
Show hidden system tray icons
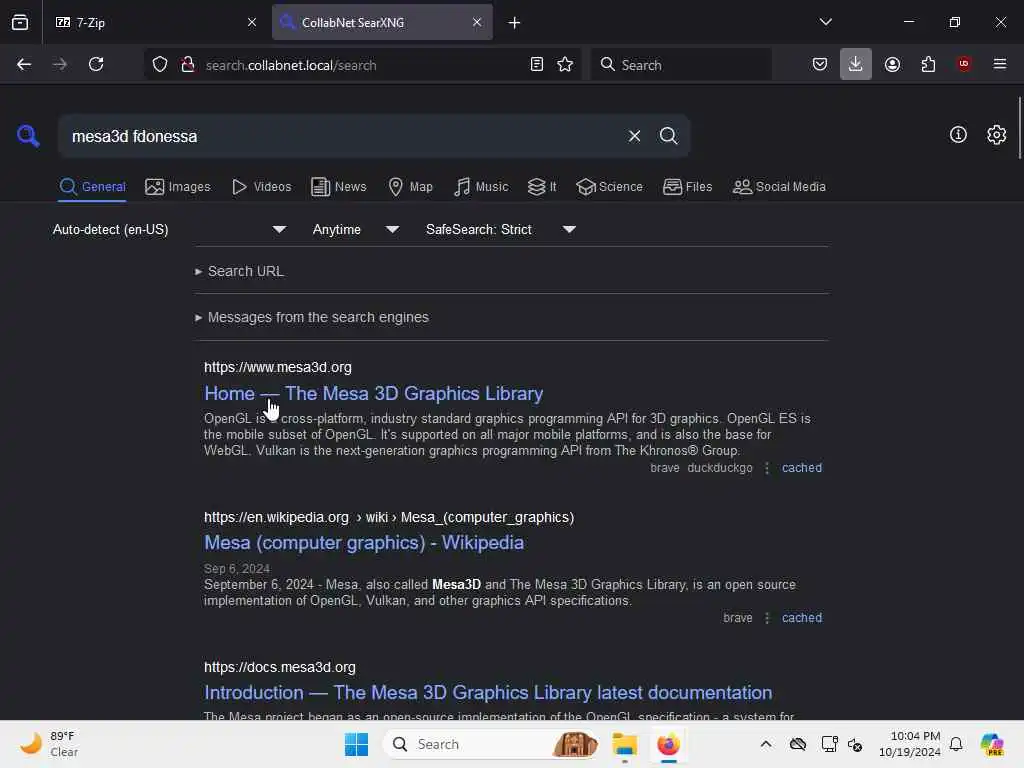pyautogui.click(x=766, y=744)
